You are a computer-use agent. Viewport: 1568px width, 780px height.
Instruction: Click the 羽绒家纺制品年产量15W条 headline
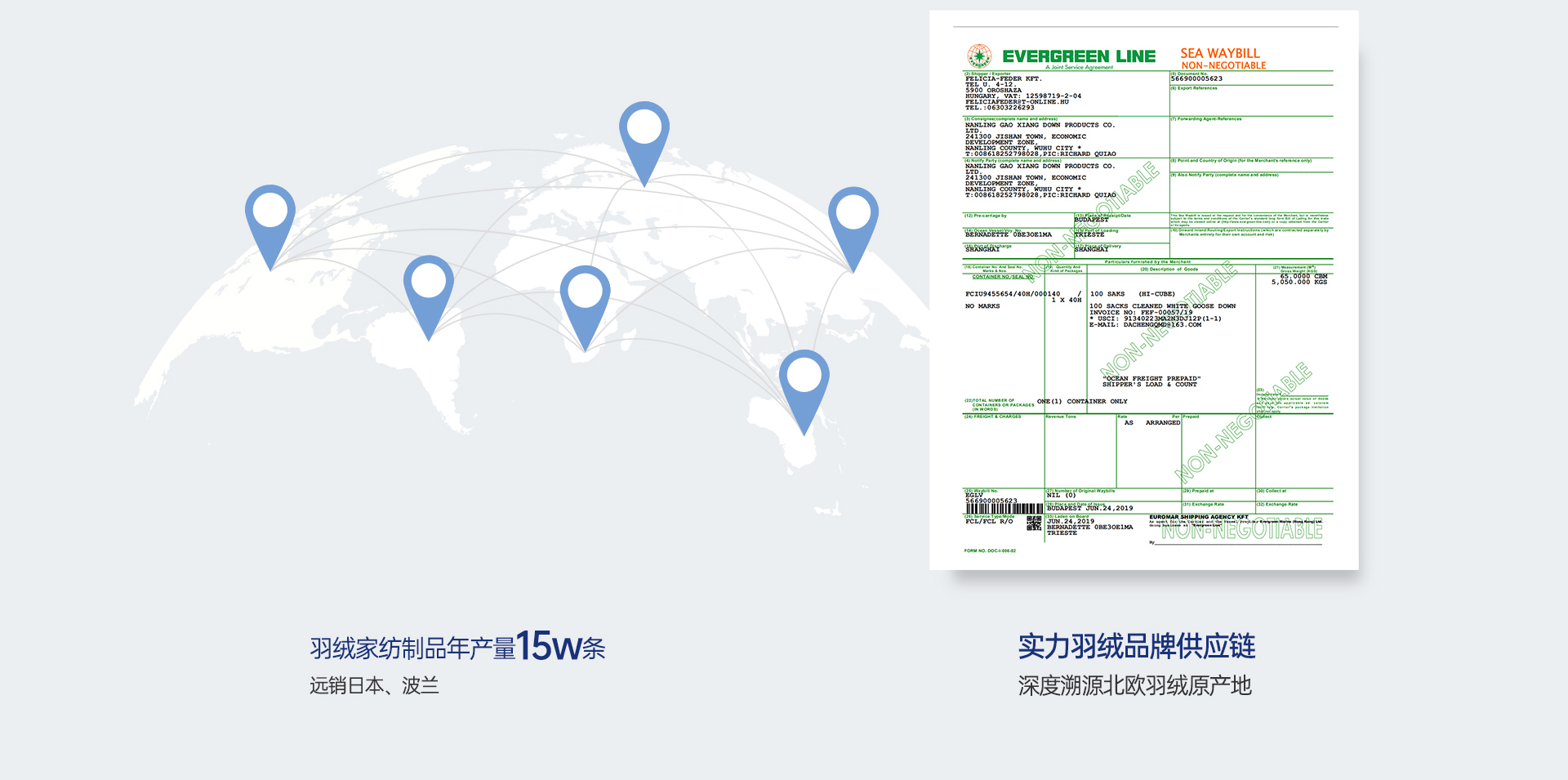click(x=457, y=647)
